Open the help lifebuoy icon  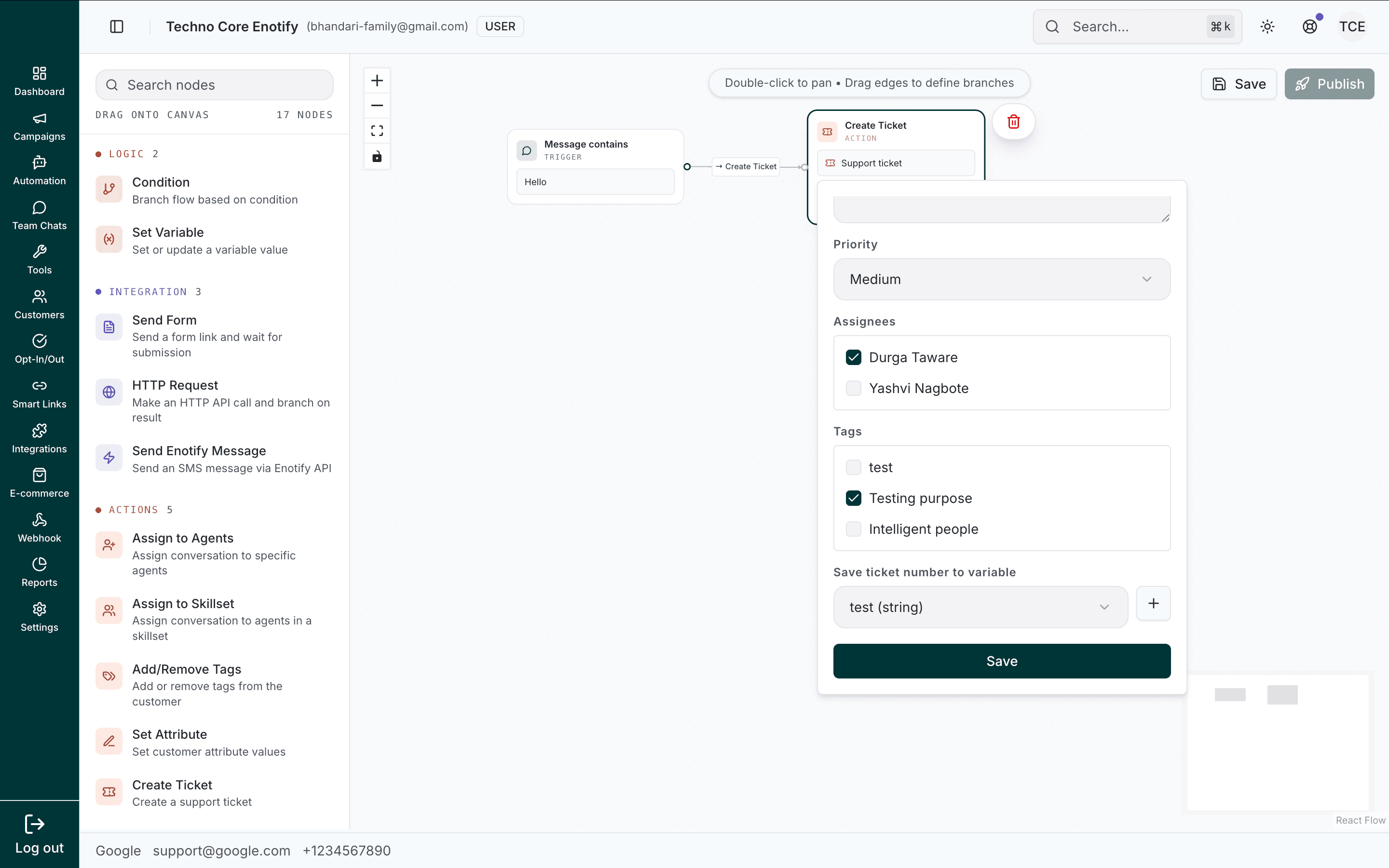coord(1310,27)
